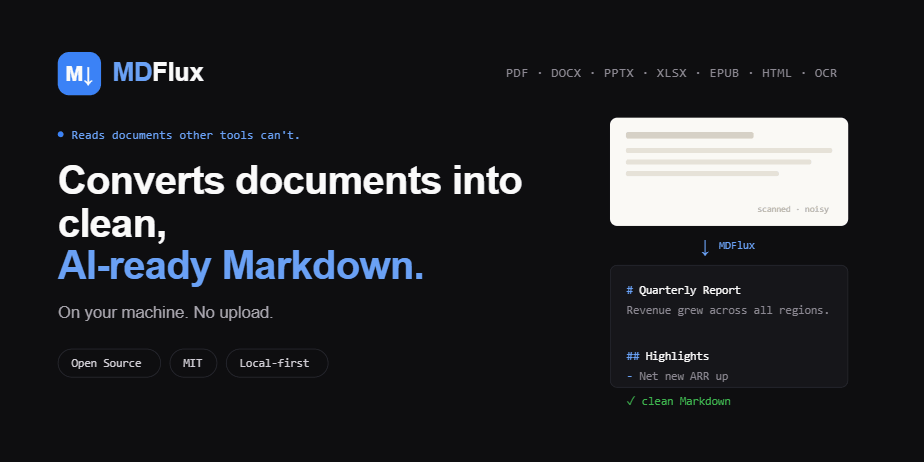
Task: Click the '## Highlights' heading line
Action: 668,357
